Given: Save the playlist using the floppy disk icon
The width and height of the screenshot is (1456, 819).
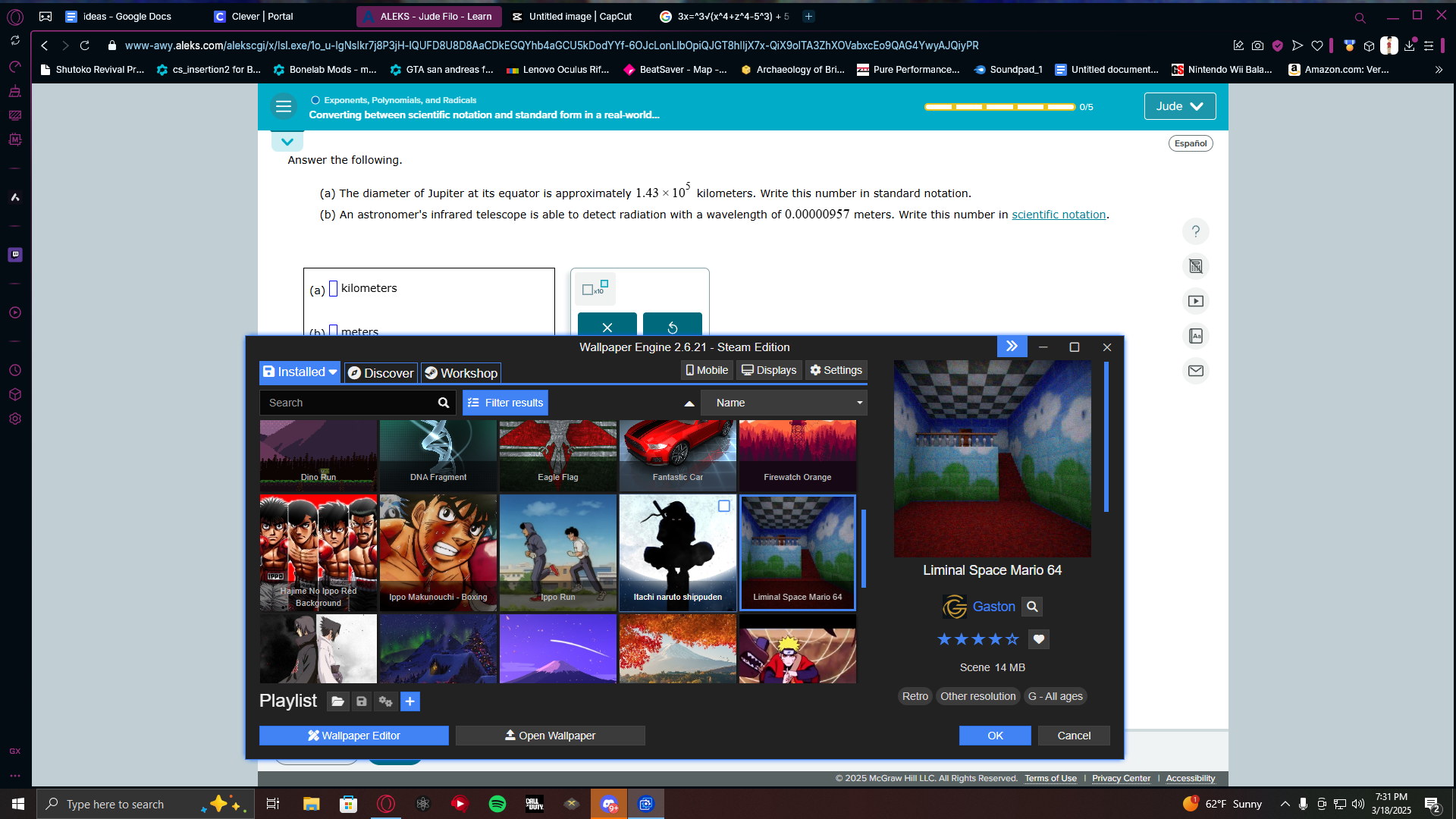Looking at the screenshot, I should [362, 701].
